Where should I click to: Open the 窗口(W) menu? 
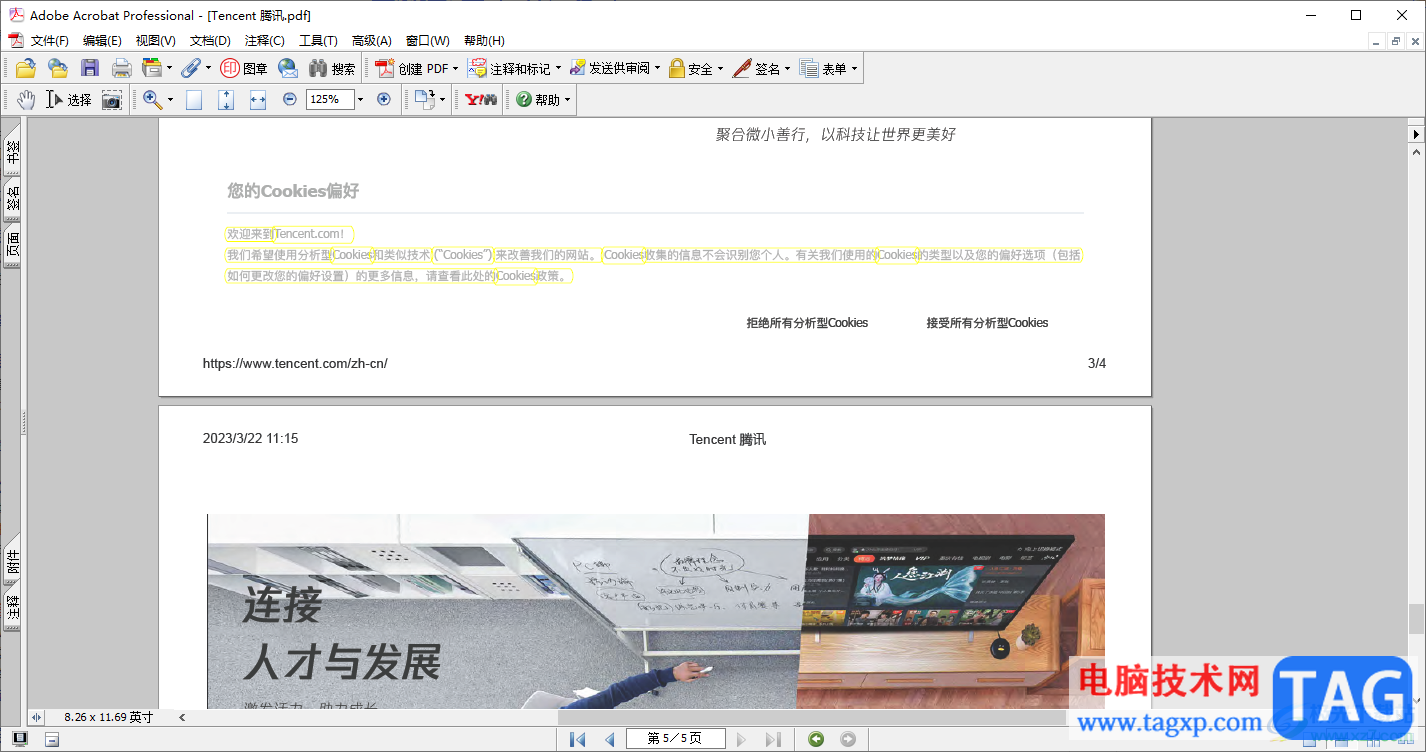click(x=427, y=41)
